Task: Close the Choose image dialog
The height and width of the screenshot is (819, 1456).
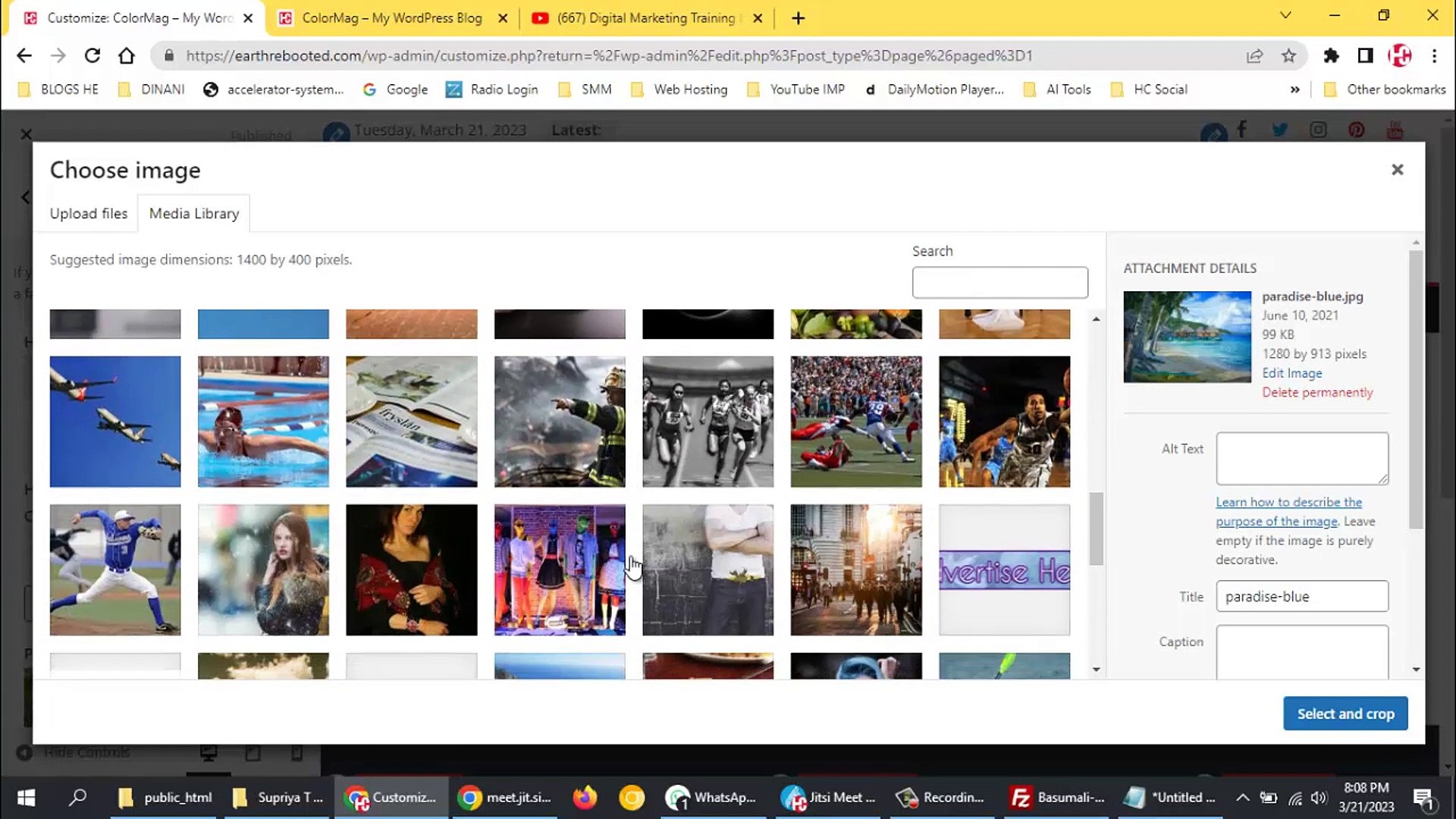Action: point(1397,170)
